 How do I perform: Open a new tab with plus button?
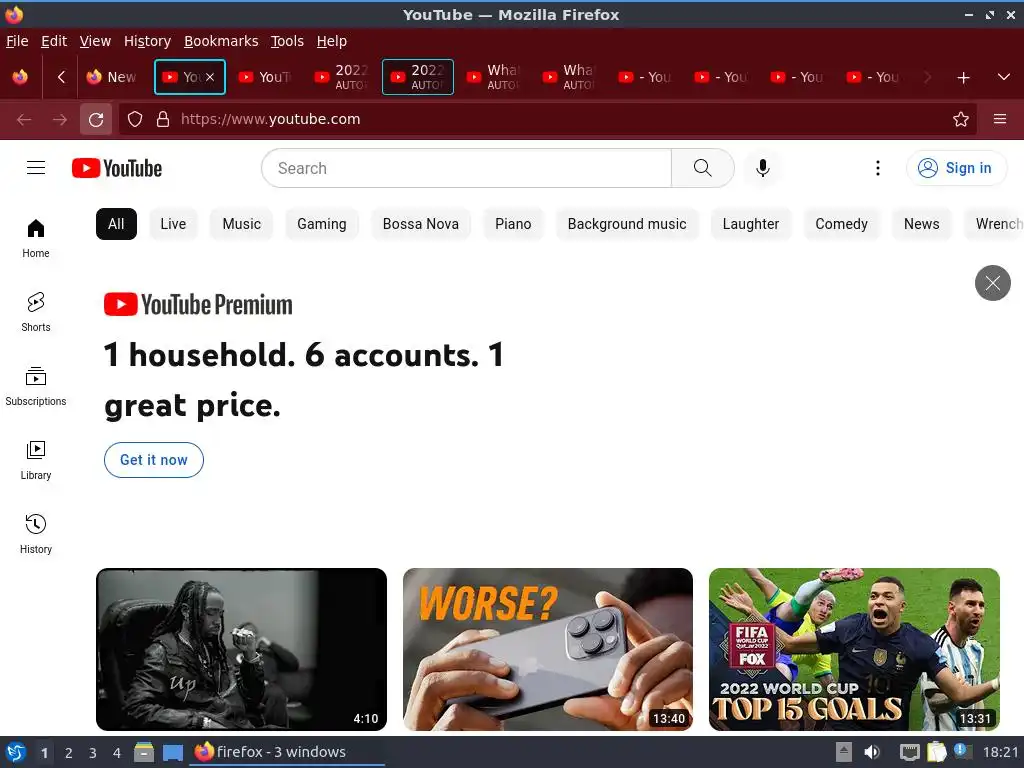click(x=963, y=78)
